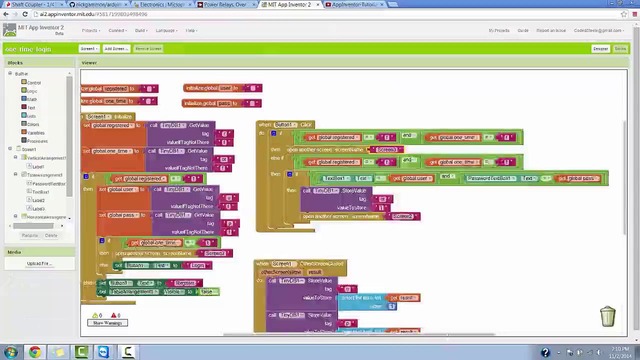Bookmark this page with the star
This screenshot has height=360, width=640.
[x=624, y=14]
